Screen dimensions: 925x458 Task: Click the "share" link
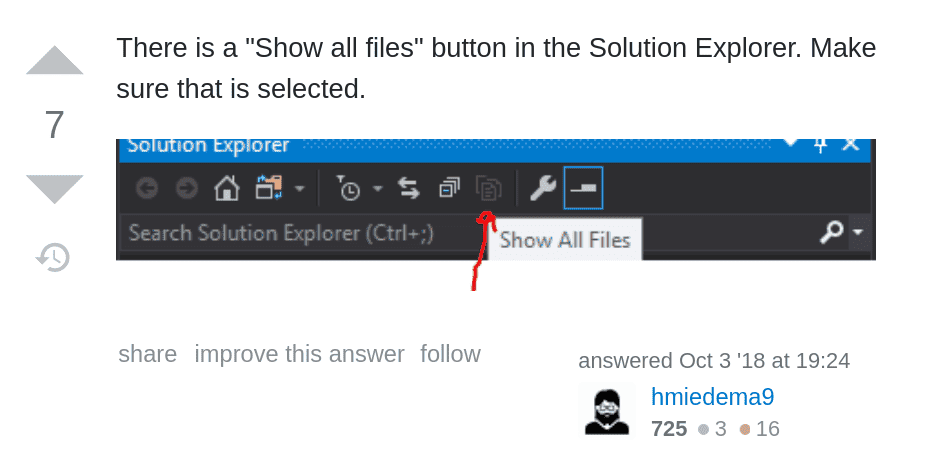point(147,354)
